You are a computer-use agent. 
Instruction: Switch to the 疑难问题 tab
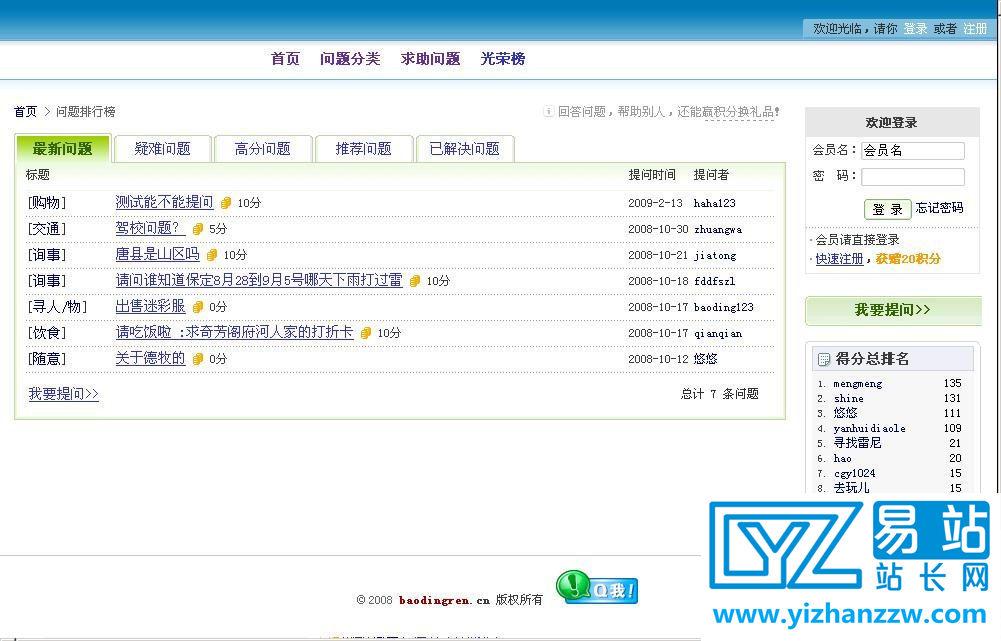(x=163, y=149)
